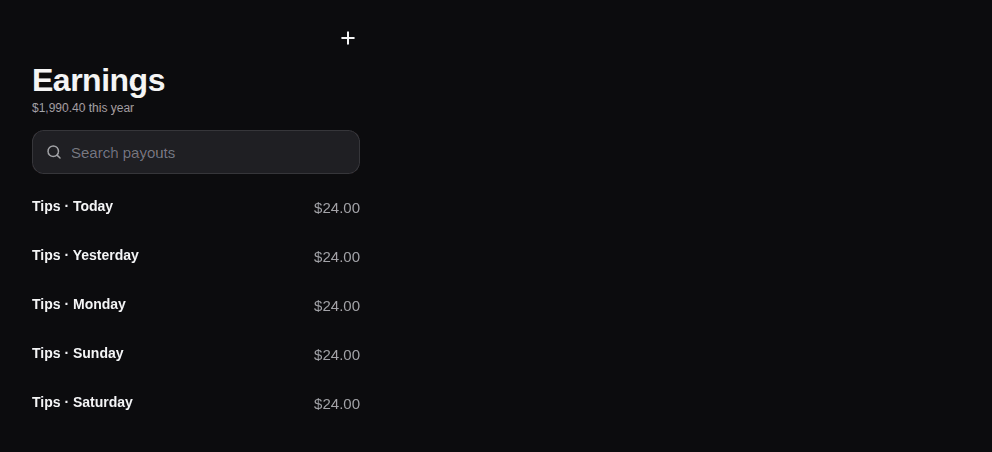Click the $24.00 amount for Today
The image size is (992, 452).
pyautogui.click(x=337, y=208)
